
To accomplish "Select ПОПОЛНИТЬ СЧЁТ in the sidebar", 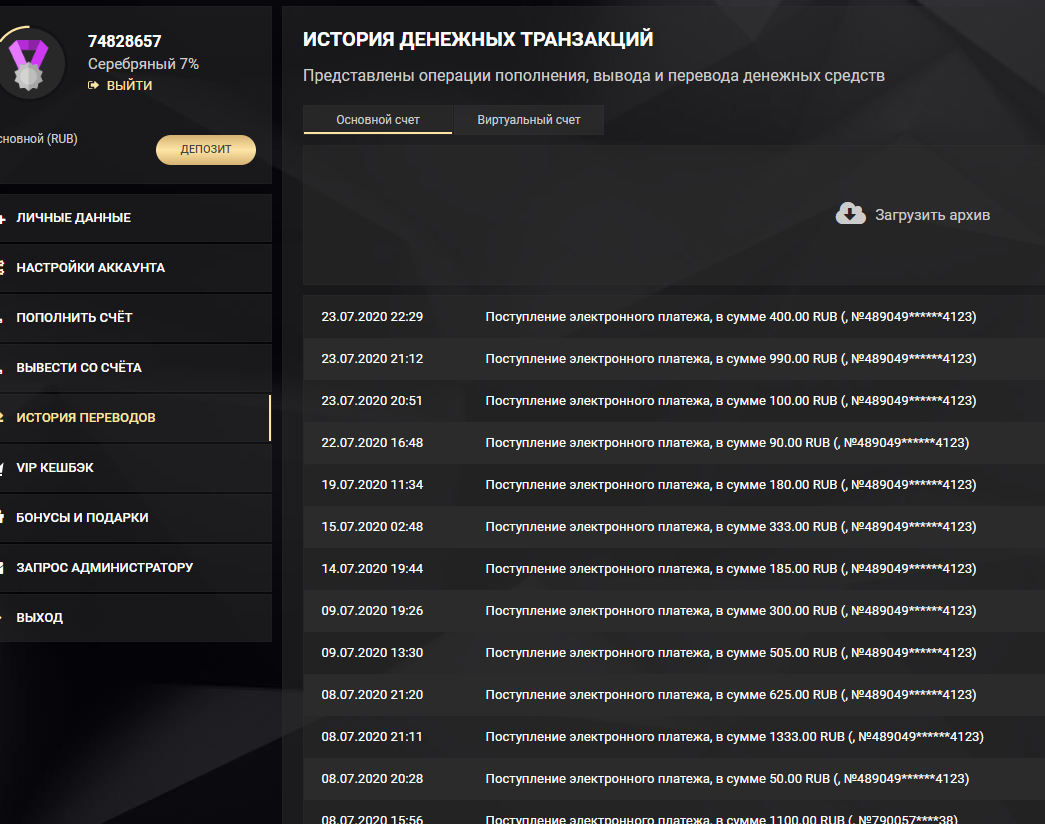I will pos(74,318).
